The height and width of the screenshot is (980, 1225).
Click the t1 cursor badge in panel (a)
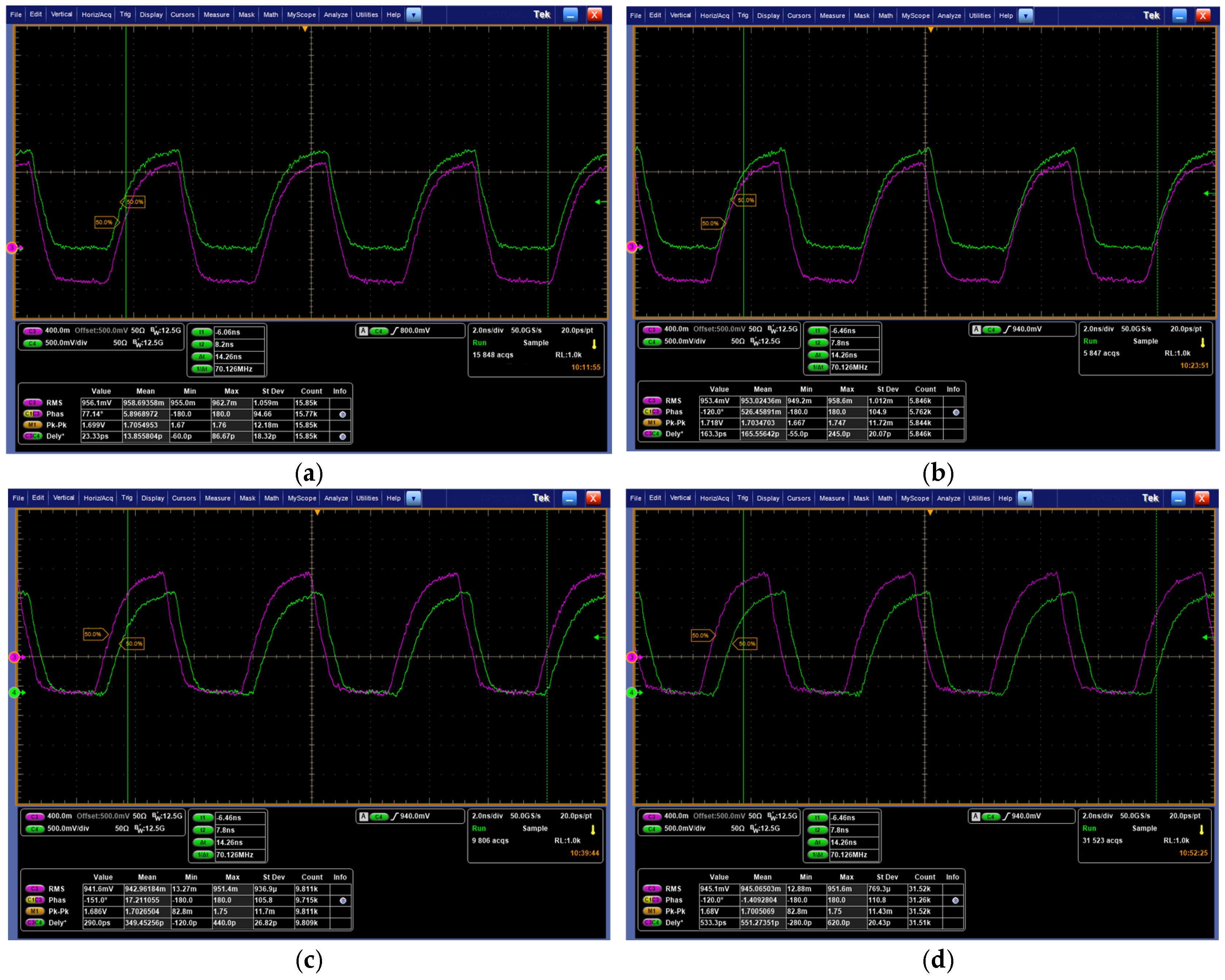tap(201, 333)
